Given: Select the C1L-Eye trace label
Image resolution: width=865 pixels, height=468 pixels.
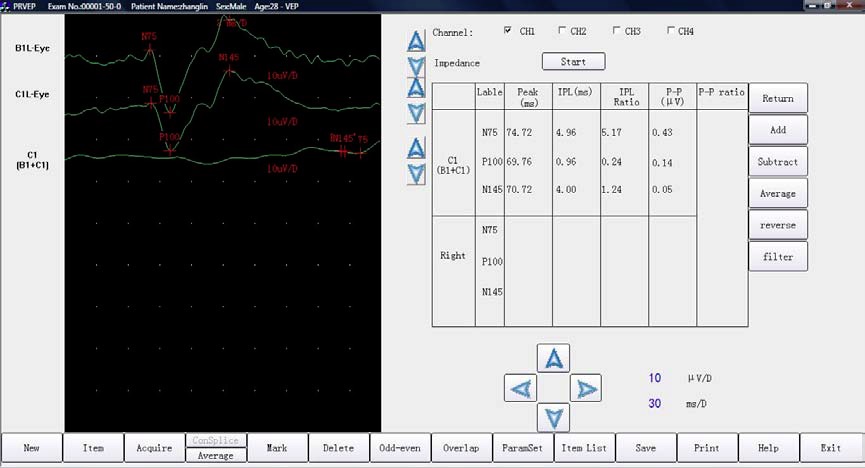Looking at the screenshot, I should tap(33, 94).
